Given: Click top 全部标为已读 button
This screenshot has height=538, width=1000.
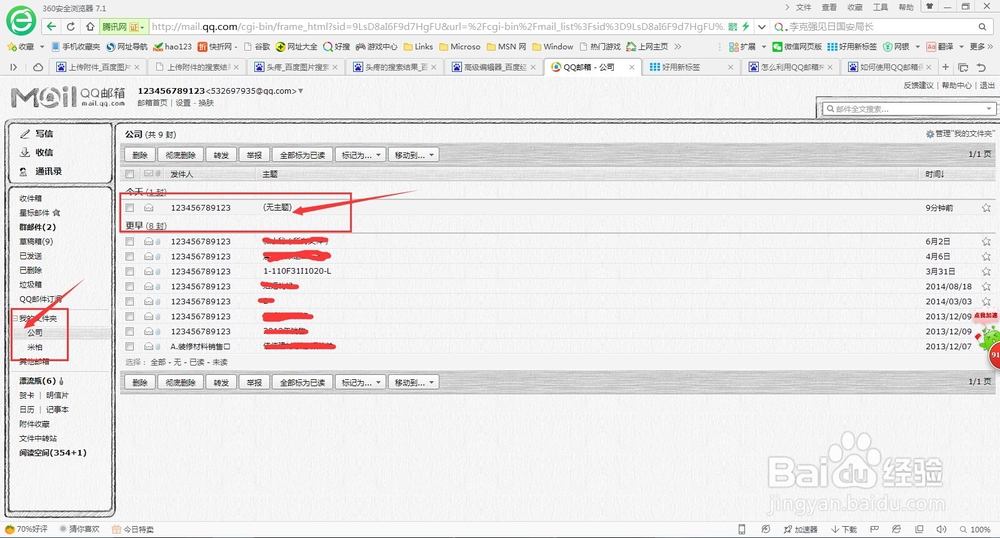Looking at the screenshot, I should point(302,155).
